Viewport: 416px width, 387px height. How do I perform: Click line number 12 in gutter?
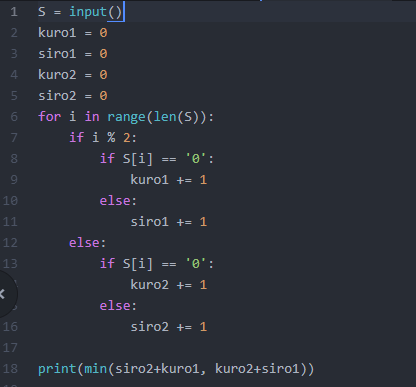pos(10,243)
